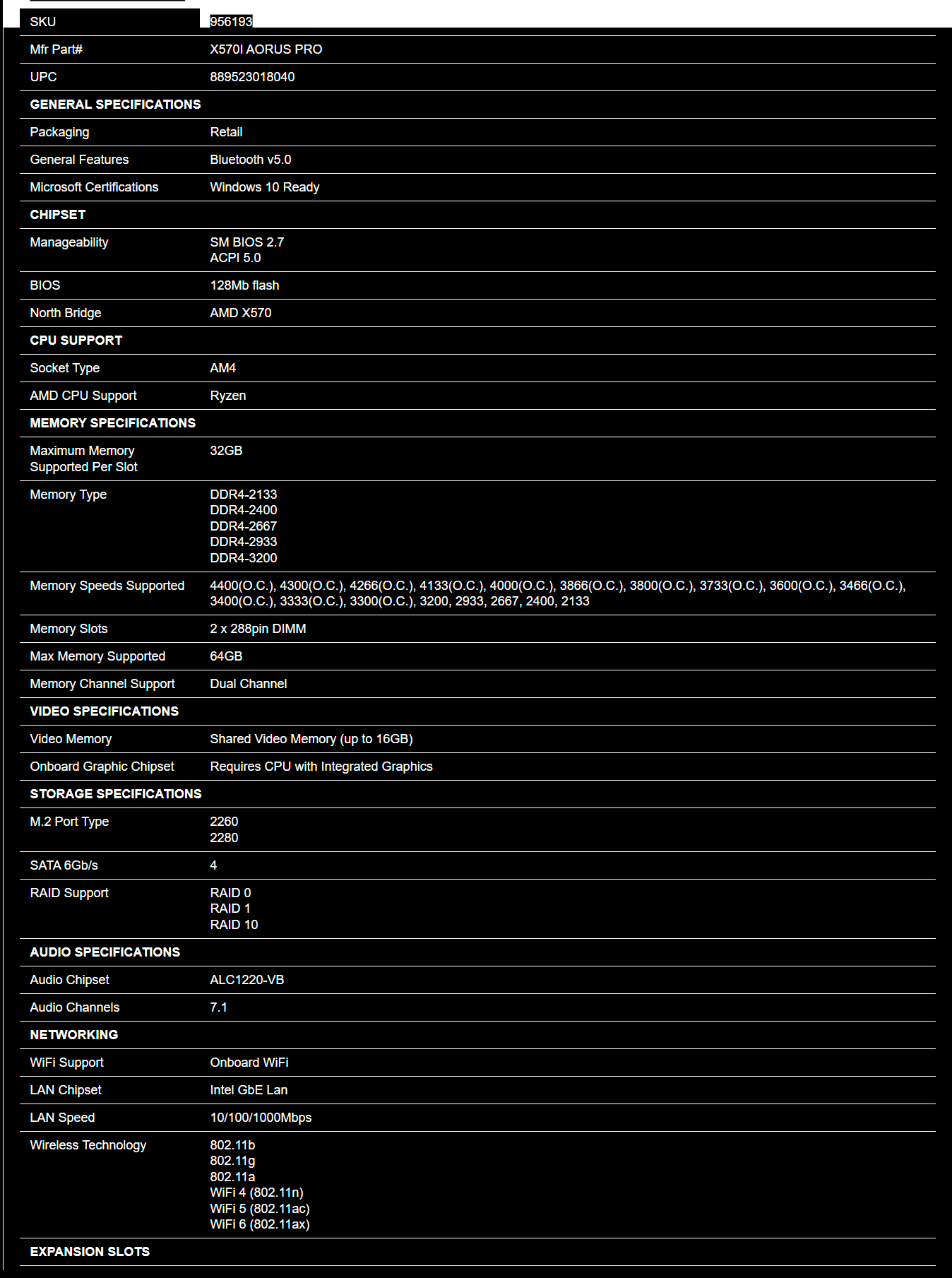The width and height of the screenshot is (952, 1278).
Task: Click Audio Chipset value ALC1220-VB
Action: click(247, 980)
